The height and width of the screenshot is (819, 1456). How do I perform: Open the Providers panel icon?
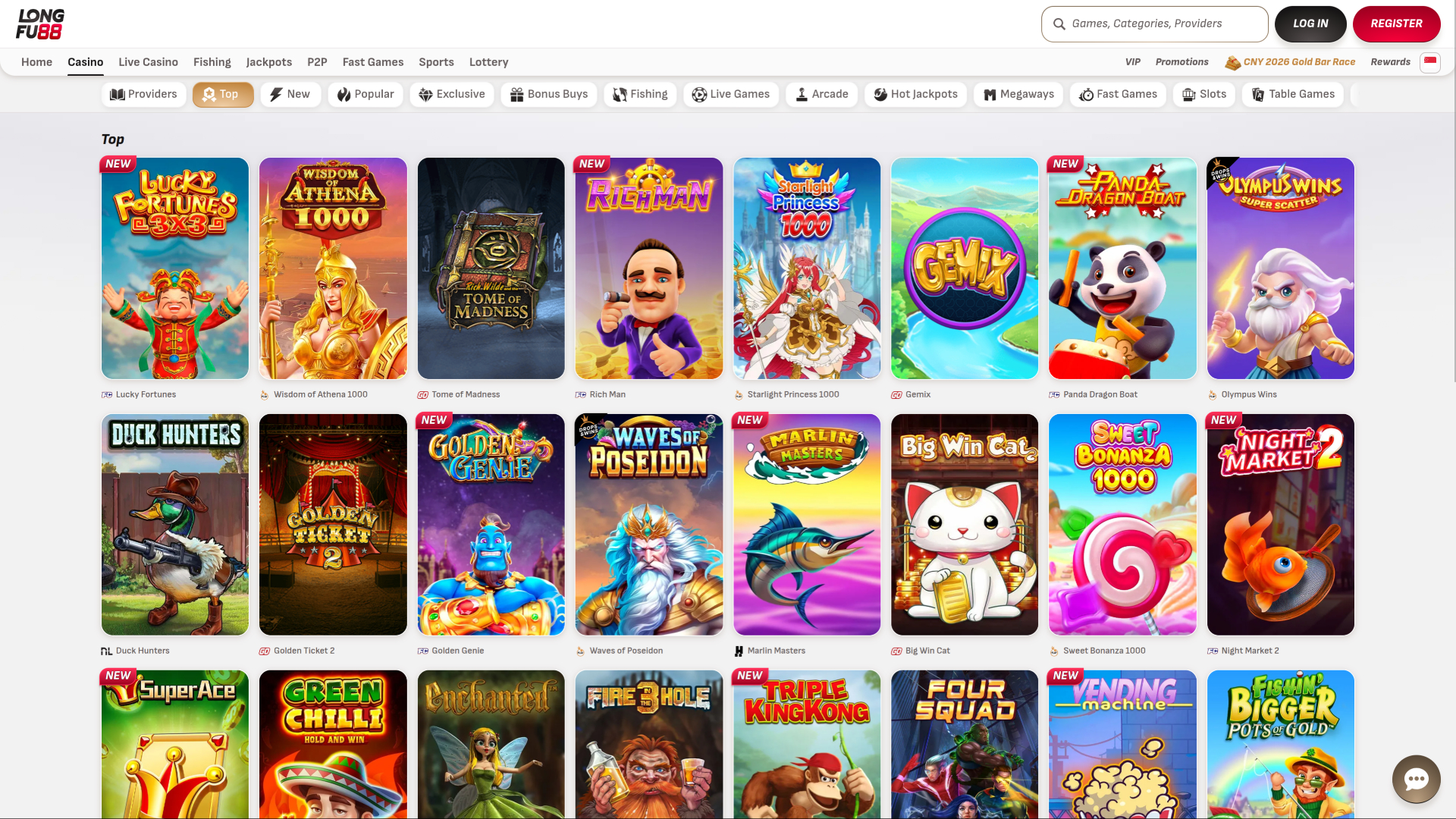coord(118,94)
